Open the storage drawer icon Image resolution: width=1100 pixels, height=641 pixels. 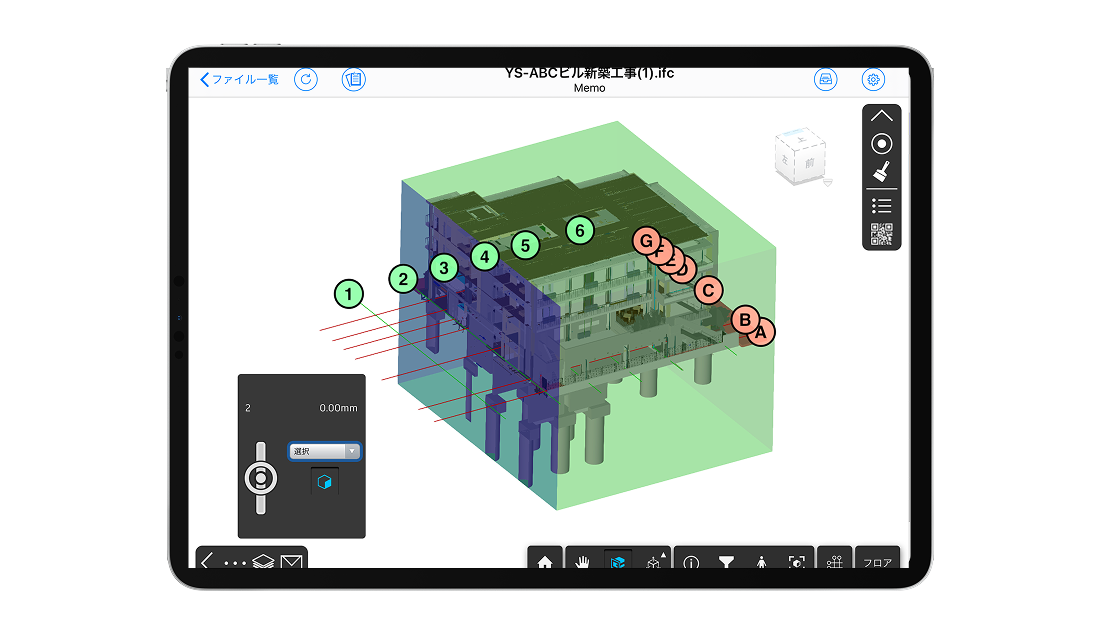pos(825,80)
